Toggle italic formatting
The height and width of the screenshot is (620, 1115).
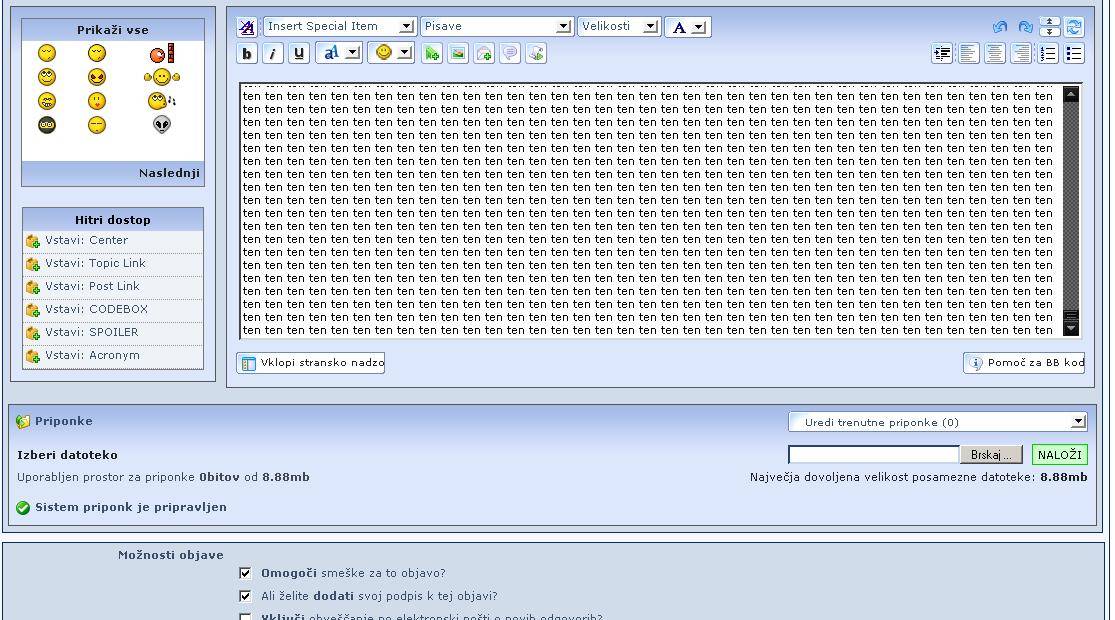pos(273,53)
